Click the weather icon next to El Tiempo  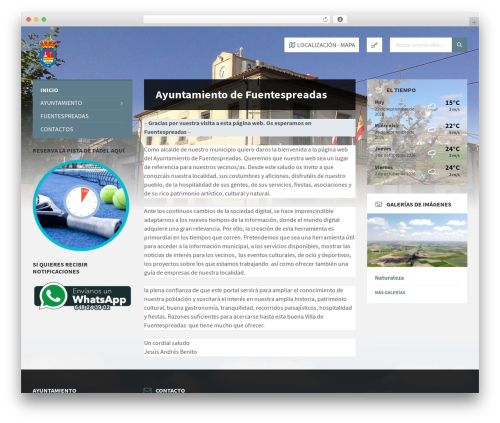(x=378, y=90)
